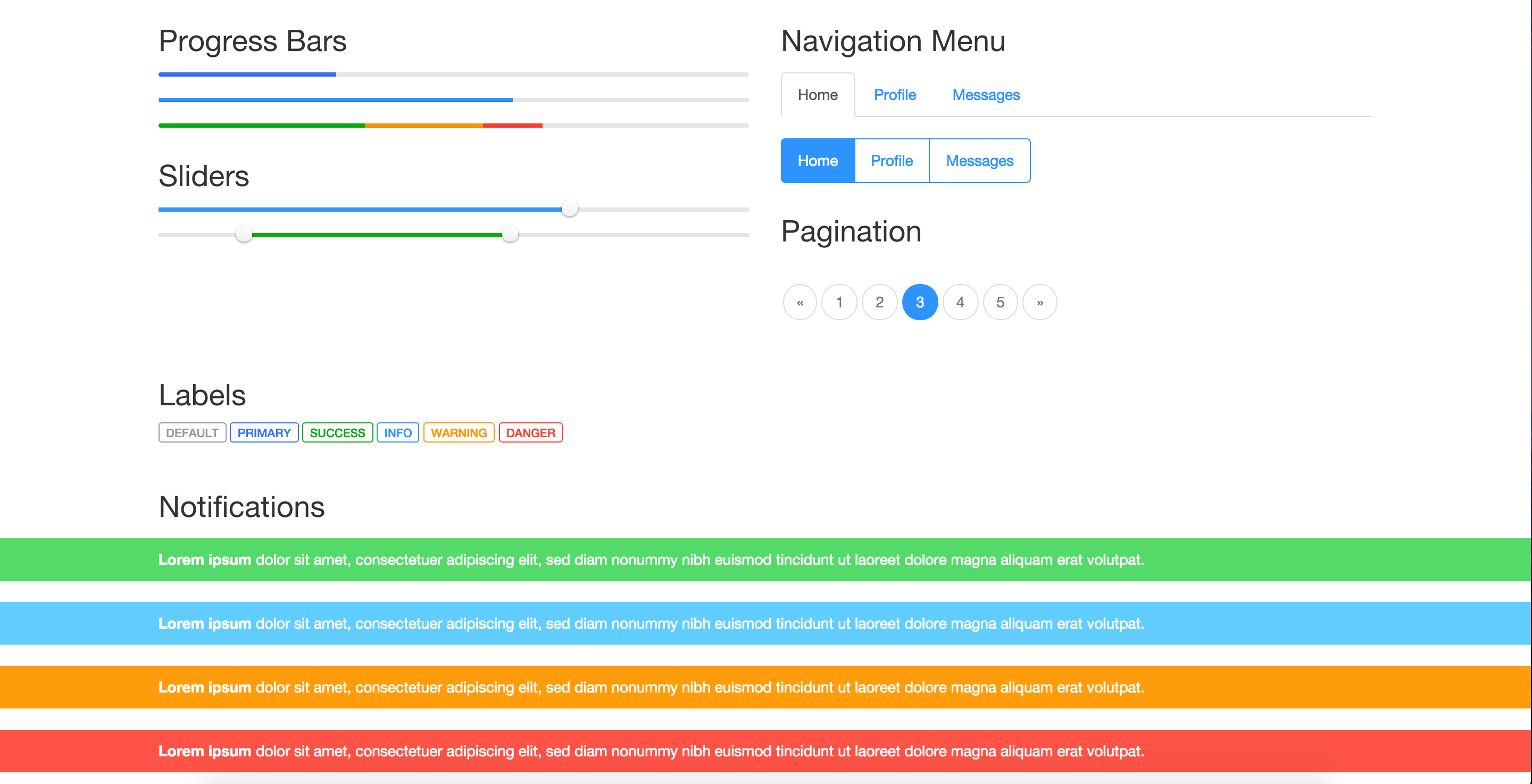The image size is (1532, 784).
Task: Click the blue slider handle
Action: (570, 208)
